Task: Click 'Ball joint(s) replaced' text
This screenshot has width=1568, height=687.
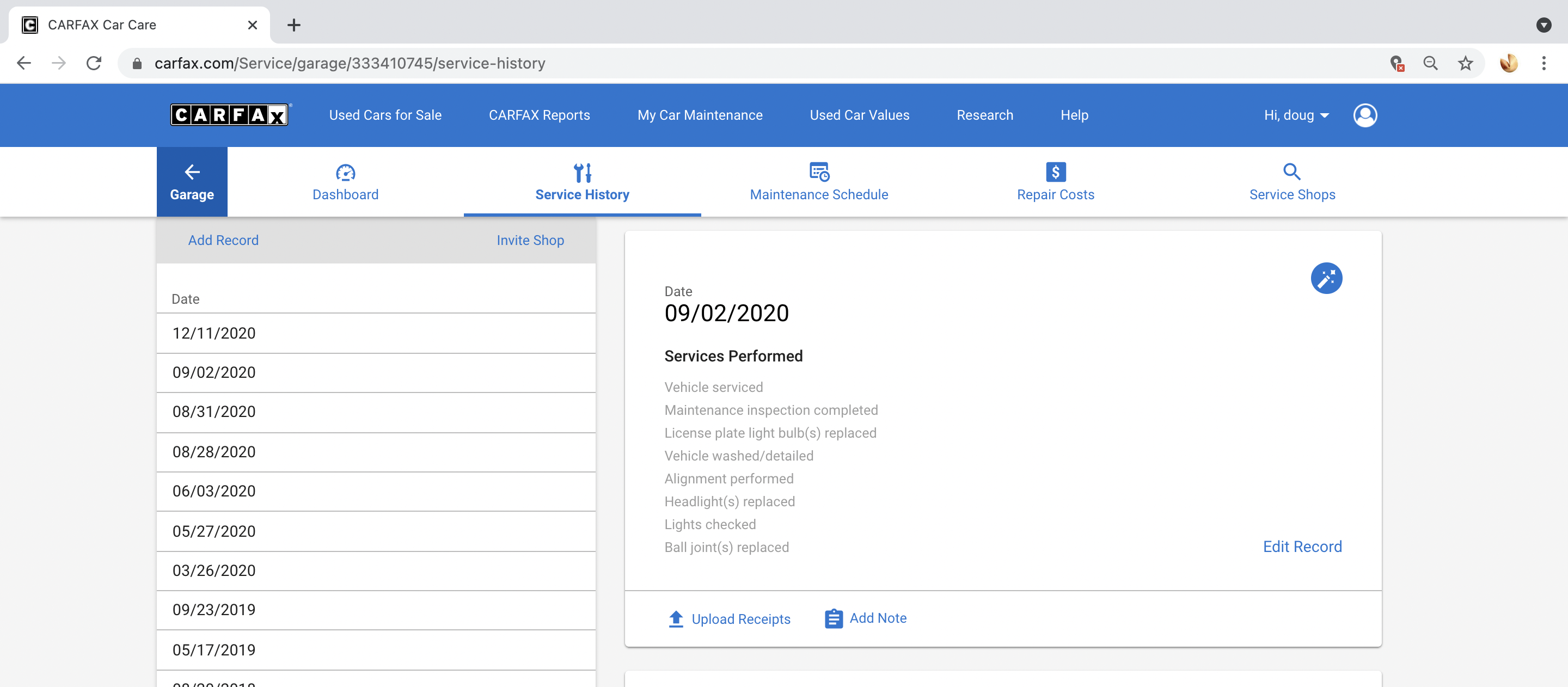Action: click(x=726, y=547)
